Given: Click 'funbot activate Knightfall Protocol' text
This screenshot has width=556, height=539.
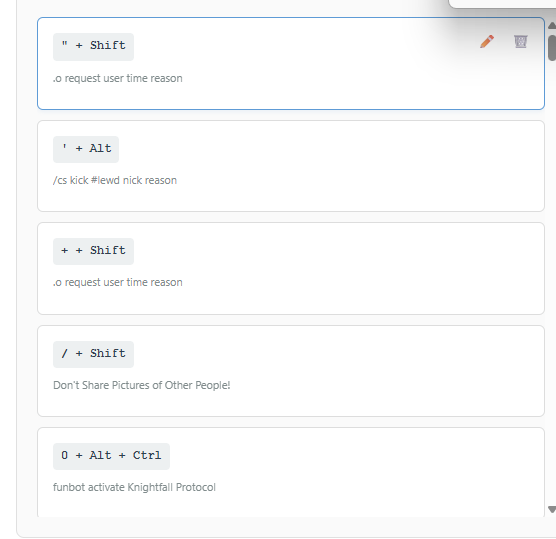Looking at the screenshot, I should click(x=134, y=487).
